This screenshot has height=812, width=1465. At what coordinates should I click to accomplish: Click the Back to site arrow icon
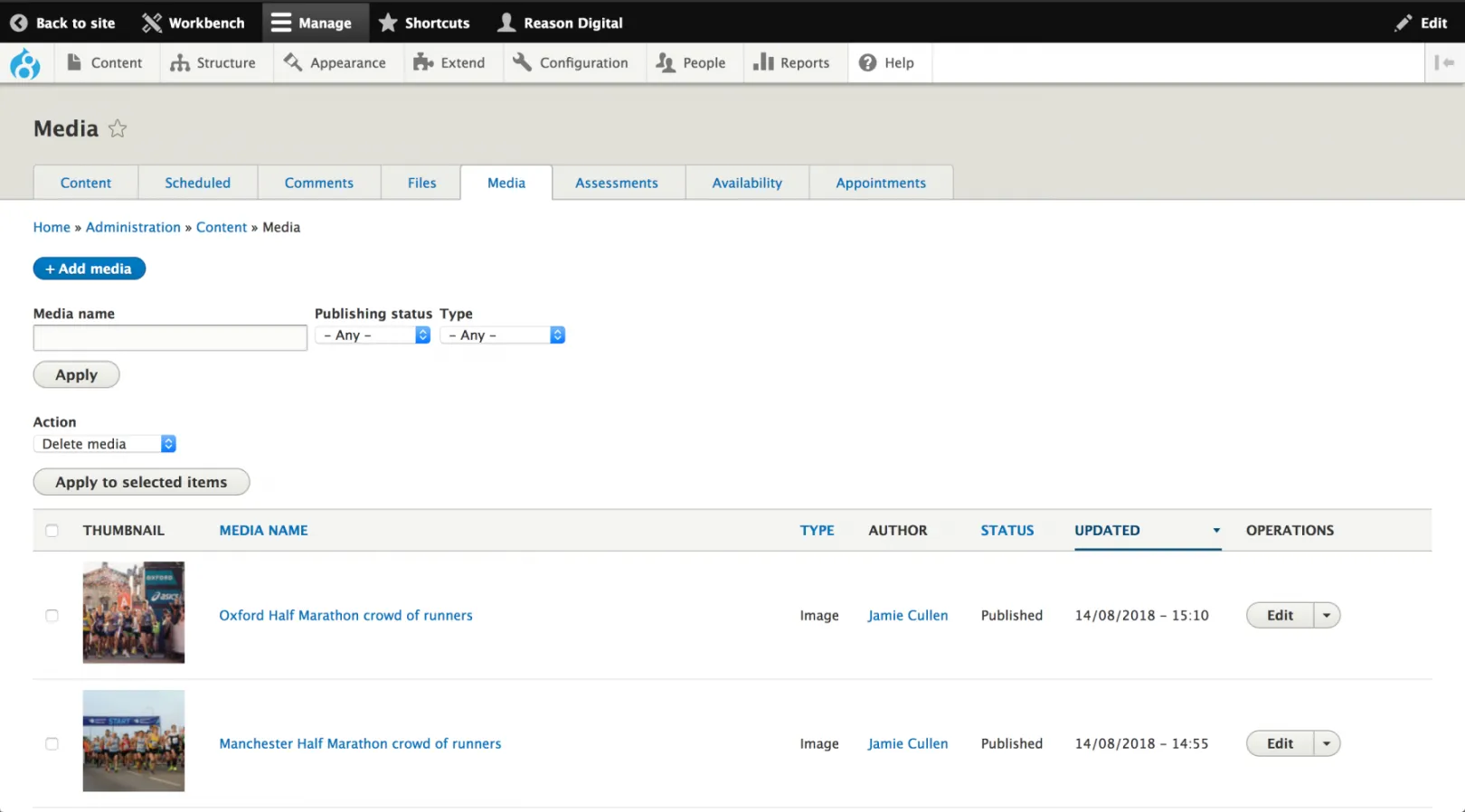coord(18,23)
